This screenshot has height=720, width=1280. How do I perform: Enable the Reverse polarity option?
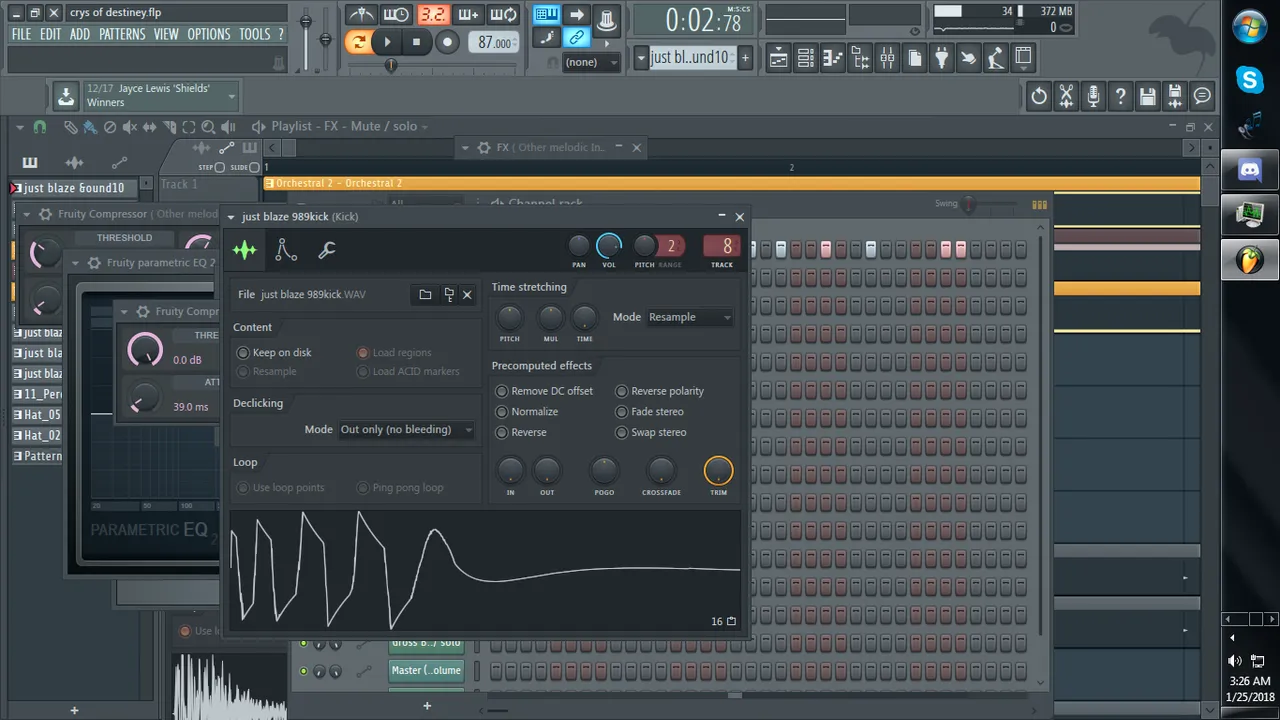pos(660,391)
